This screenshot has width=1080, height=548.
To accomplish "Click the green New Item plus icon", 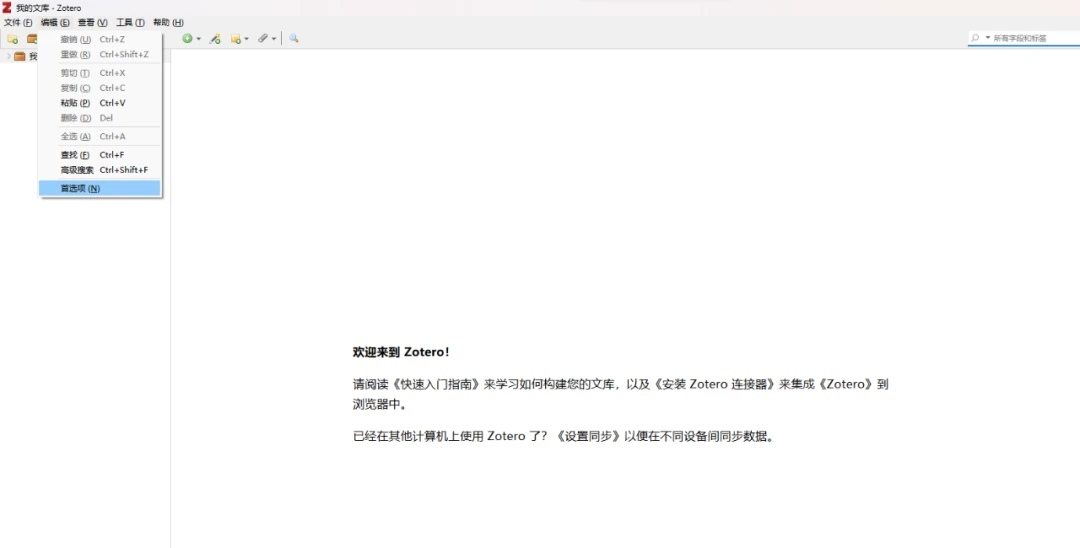I will coord(187,39).
